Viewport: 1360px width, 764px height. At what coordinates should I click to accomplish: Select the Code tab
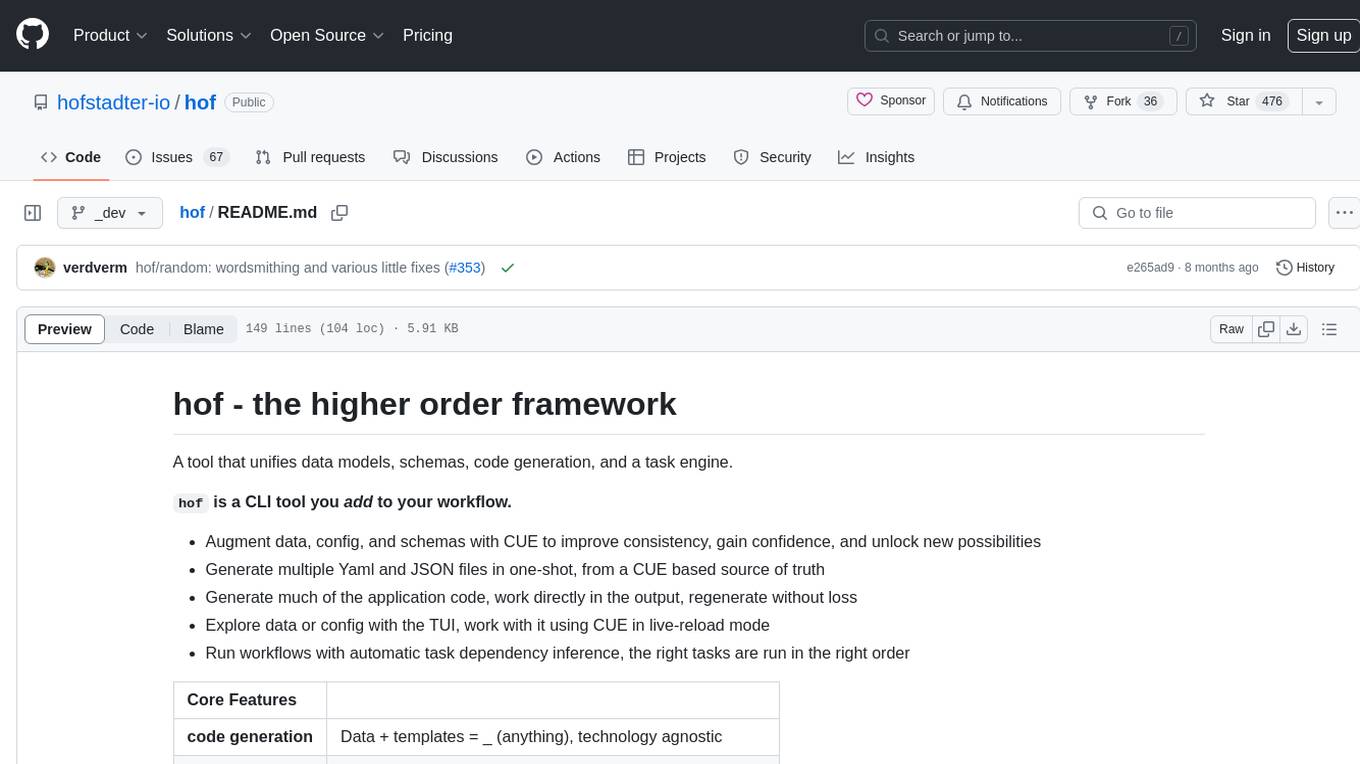coord(71,157)
